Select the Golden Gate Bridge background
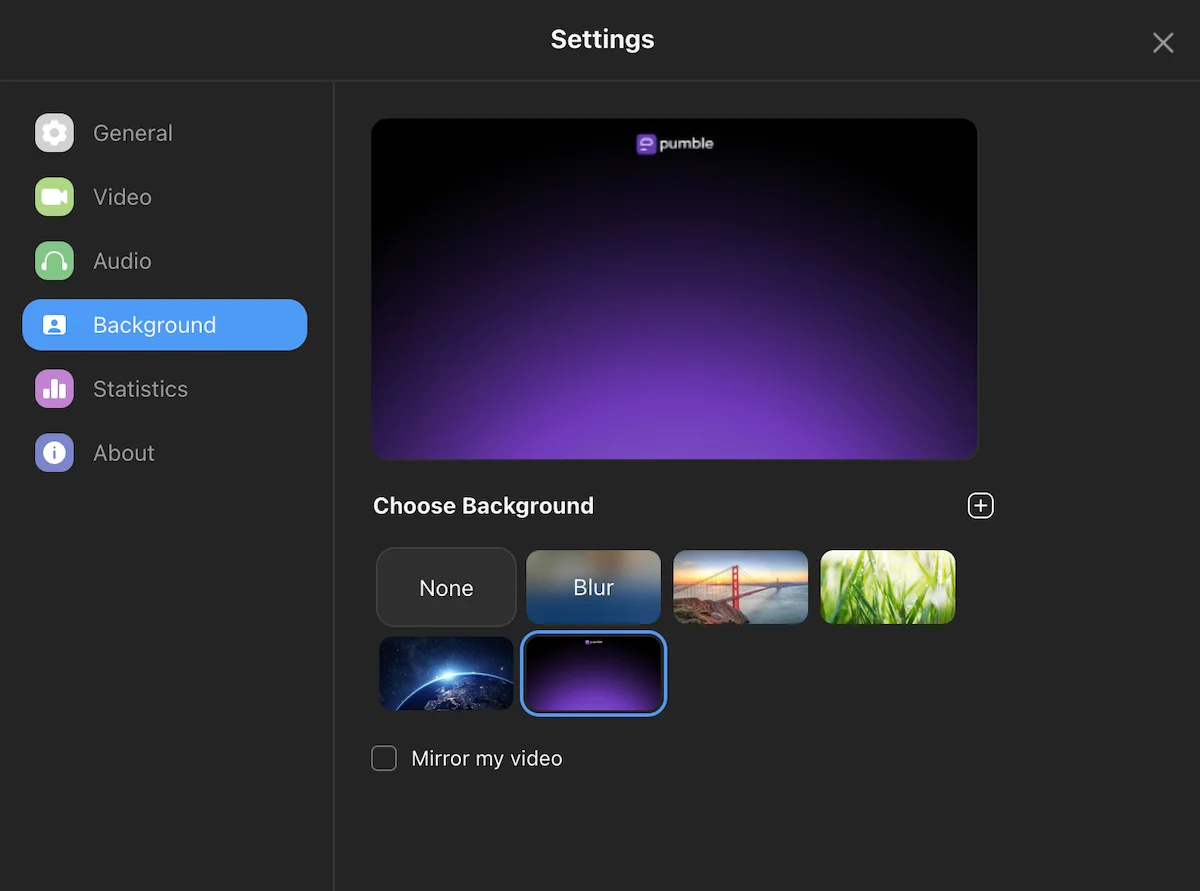The width and height of the screenshot is (1200, 891). pos(740,587)
